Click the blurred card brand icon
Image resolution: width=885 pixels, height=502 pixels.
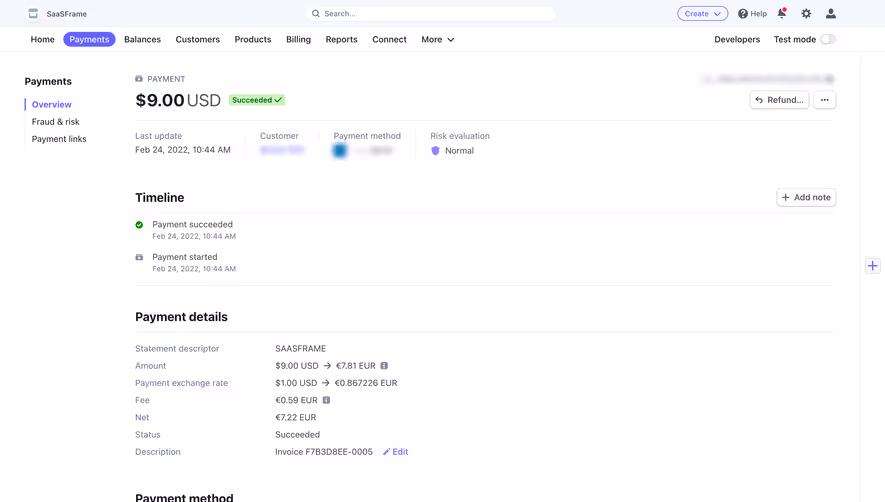[340, 151]
